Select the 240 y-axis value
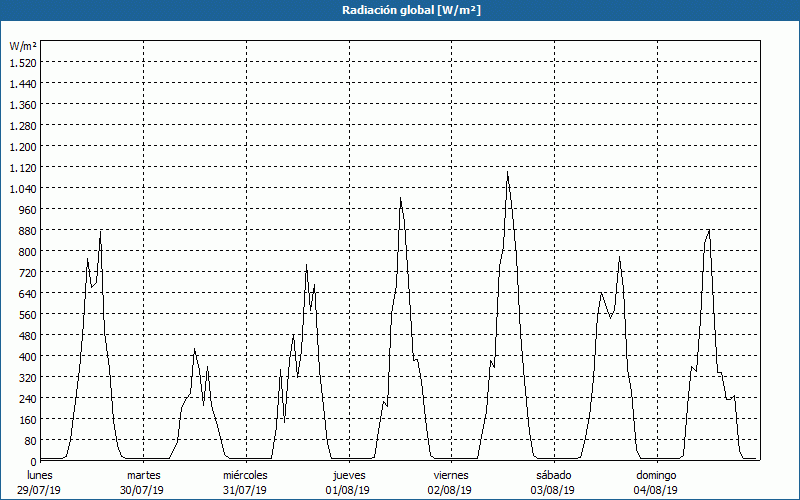 [28, 398]
